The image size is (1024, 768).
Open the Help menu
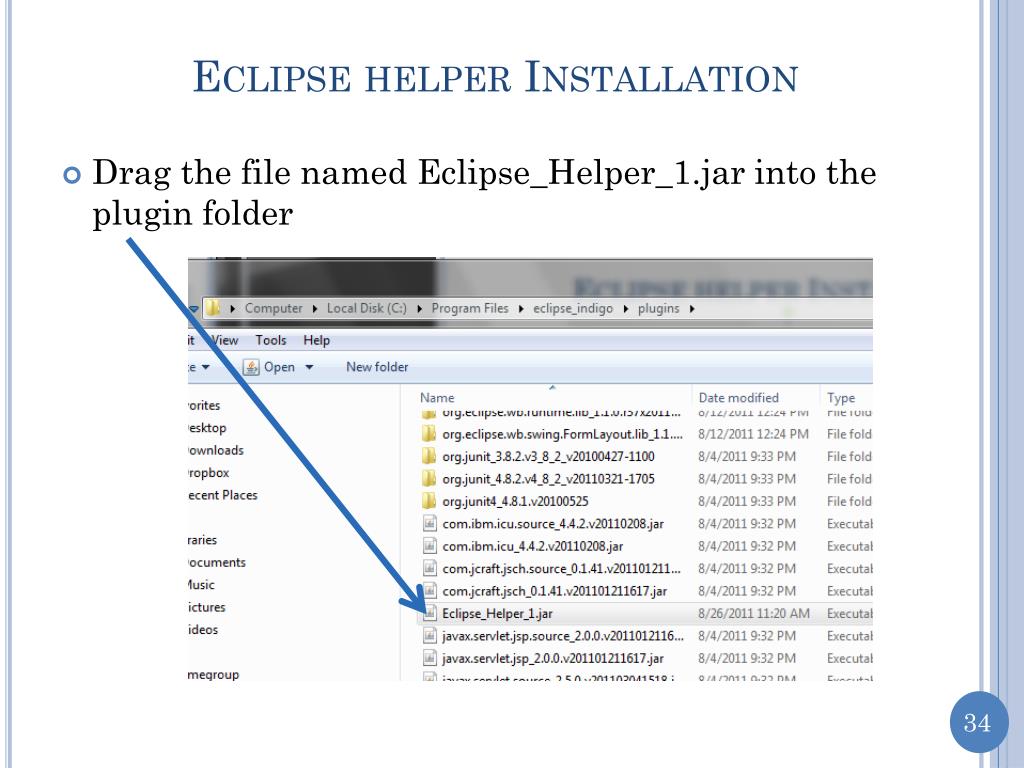[x=316, y=340]
